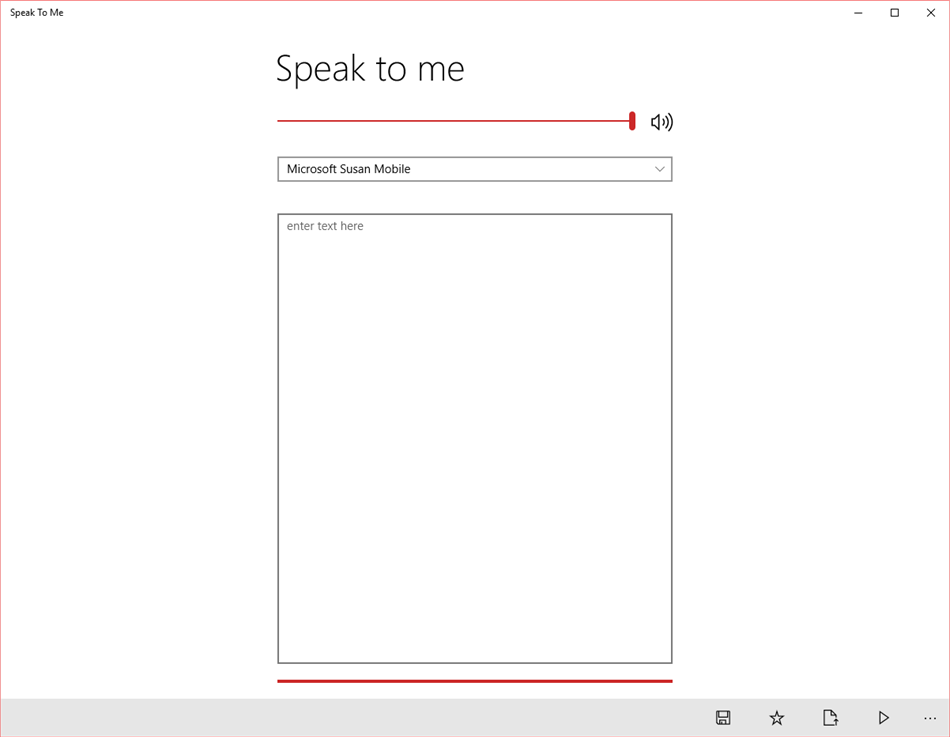Screen dimensions: 950x737
Task: Mark the current text as a favorite
Action: 776,717
